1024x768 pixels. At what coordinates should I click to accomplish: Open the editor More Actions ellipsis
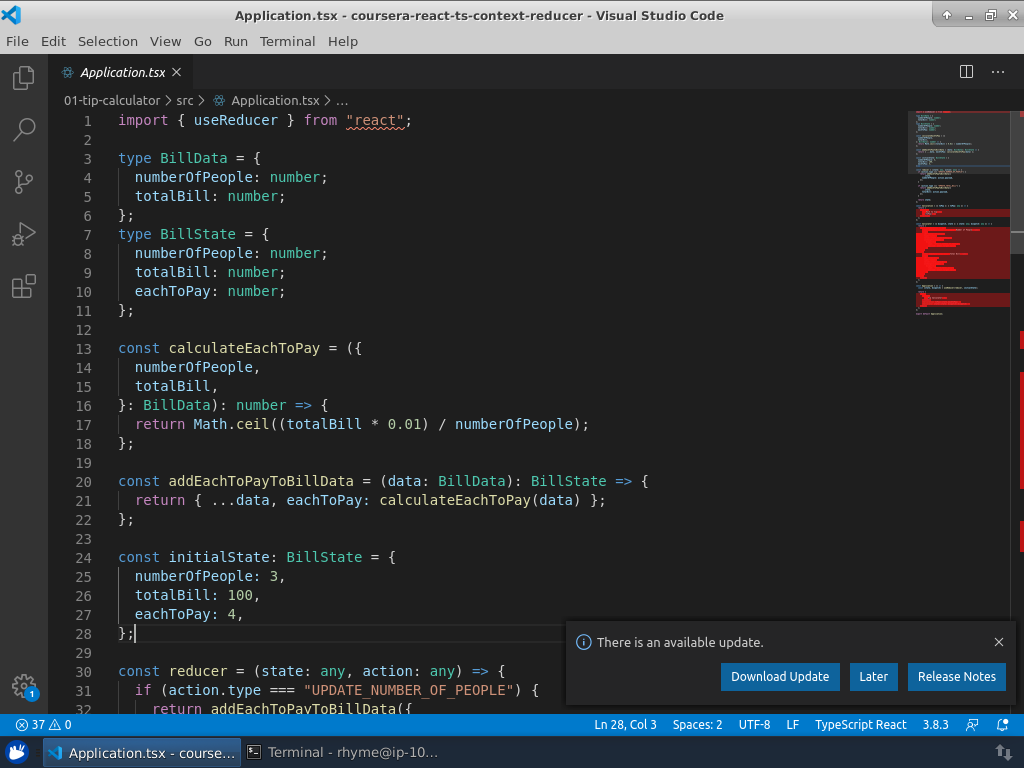998,72
